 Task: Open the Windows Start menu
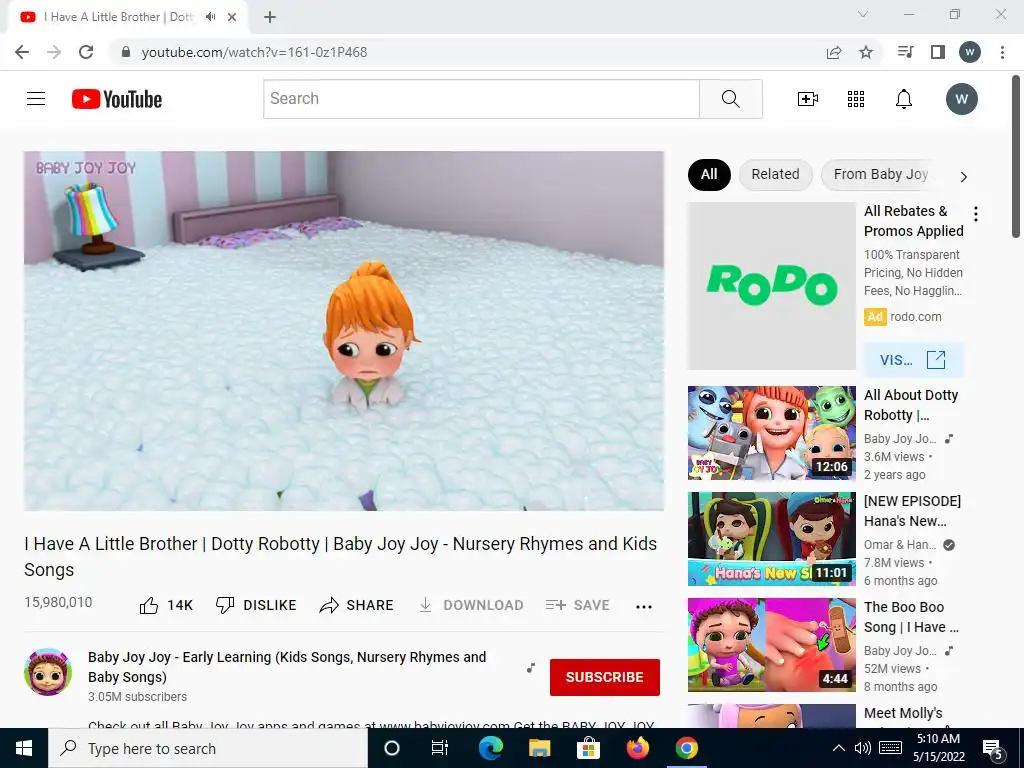[x=24, y=748]
